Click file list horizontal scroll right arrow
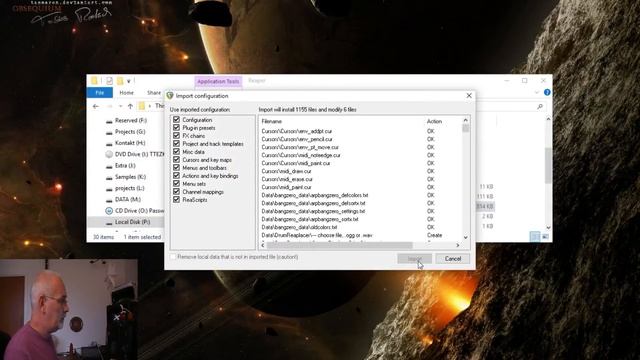640x360 pixels. 458,245
